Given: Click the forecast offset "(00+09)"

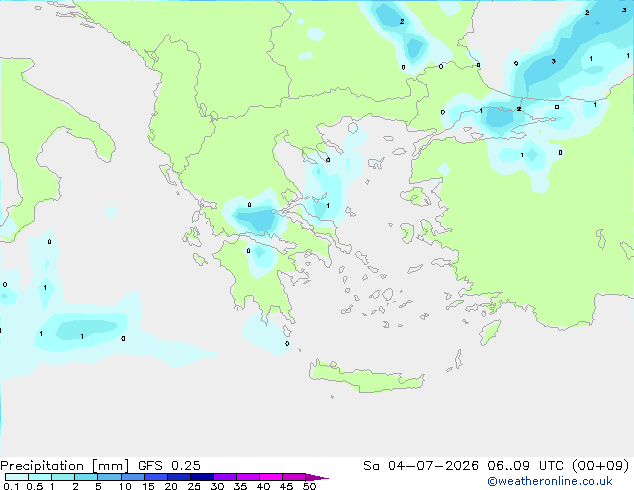Looking at the screenshot, I should point(601,466).
